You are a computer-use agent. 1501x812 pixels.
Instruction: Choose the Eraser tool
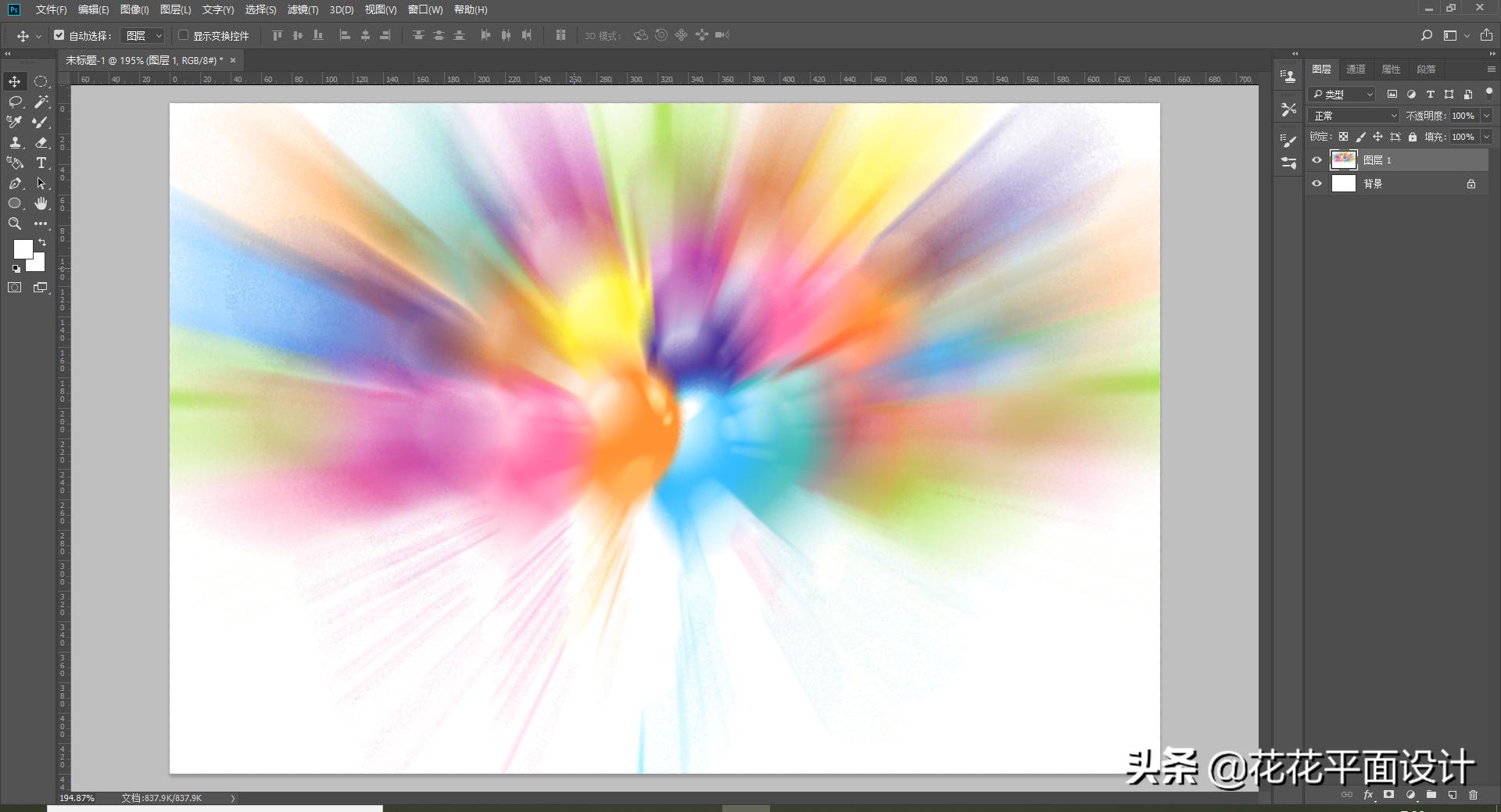pos(41,142)
